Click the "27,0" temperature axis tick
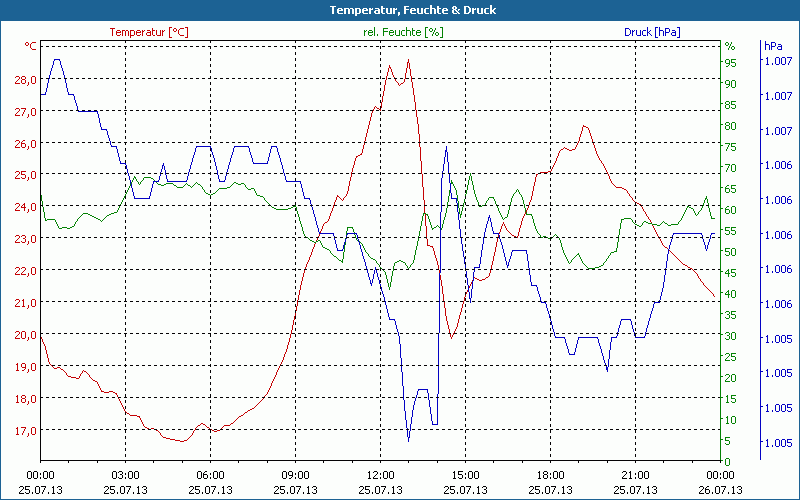 (27, 112)
